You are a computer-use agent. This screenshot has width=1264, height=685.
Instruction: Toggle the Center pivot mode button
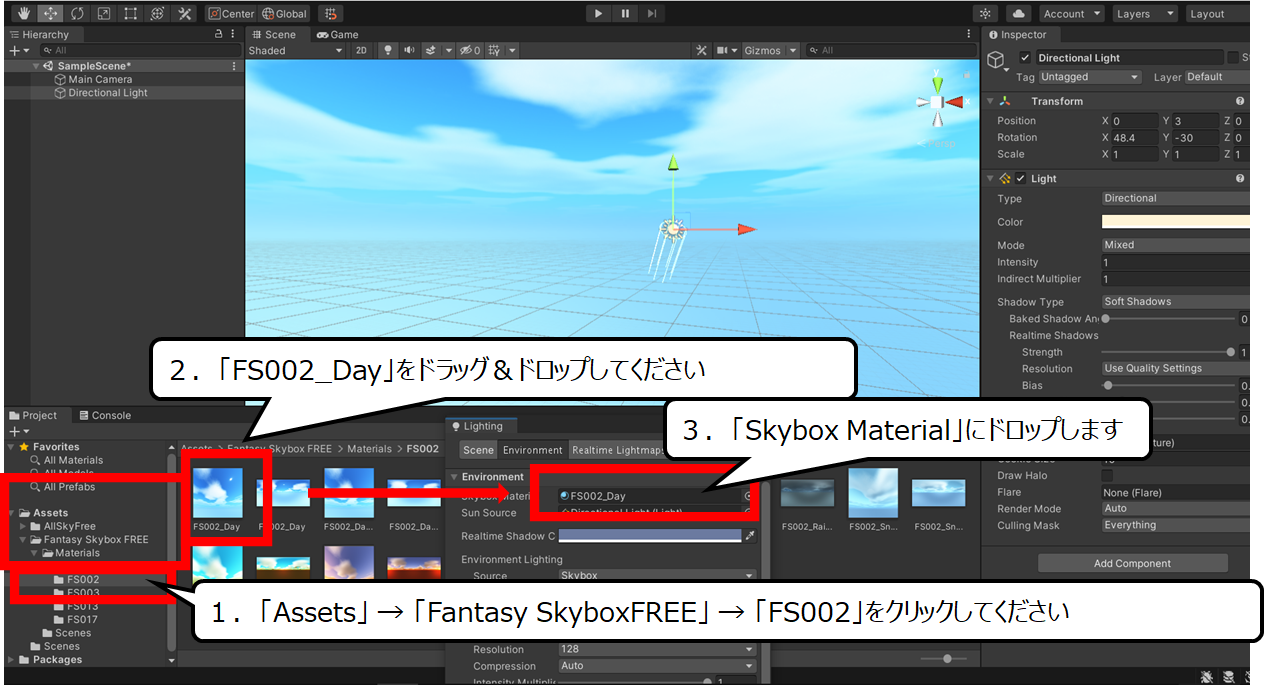231,14
